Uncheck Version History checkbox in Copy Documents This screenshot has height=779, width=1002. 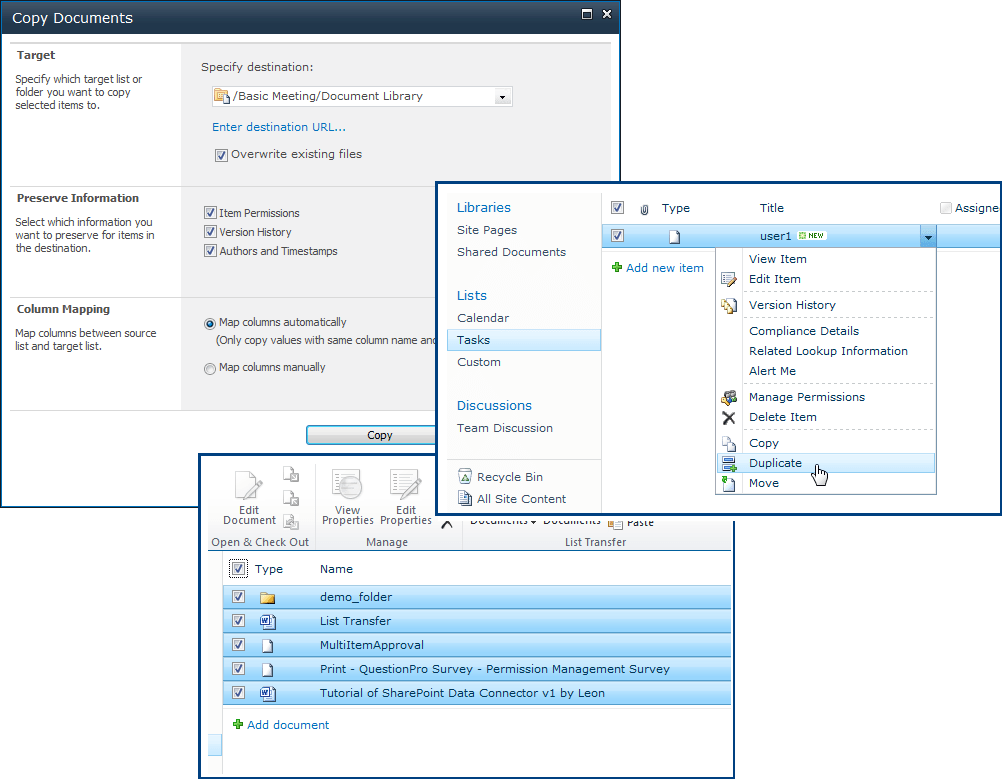[x=210, y=231]
